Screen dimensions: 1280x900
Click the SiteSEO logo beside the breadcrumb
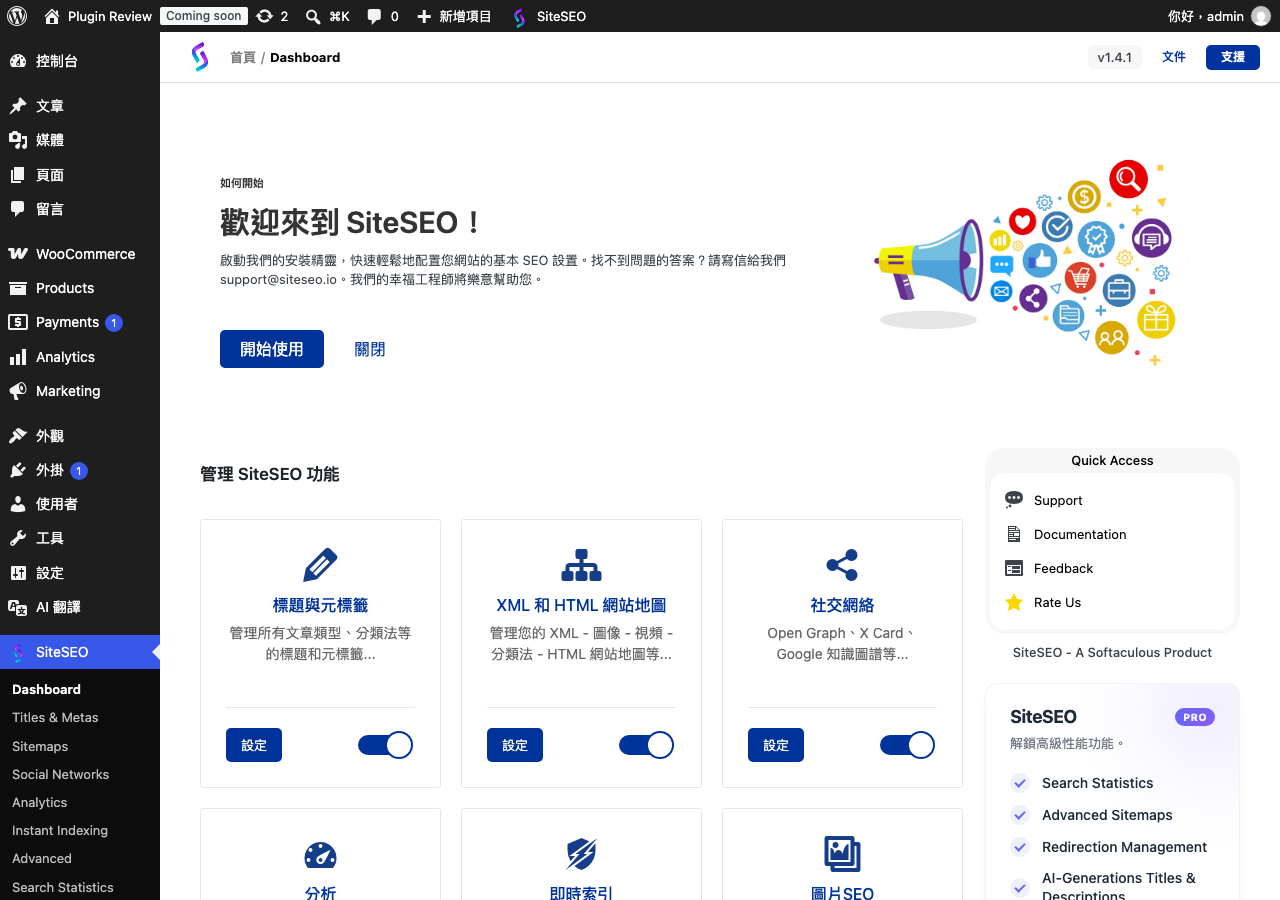tap(200, 57)
